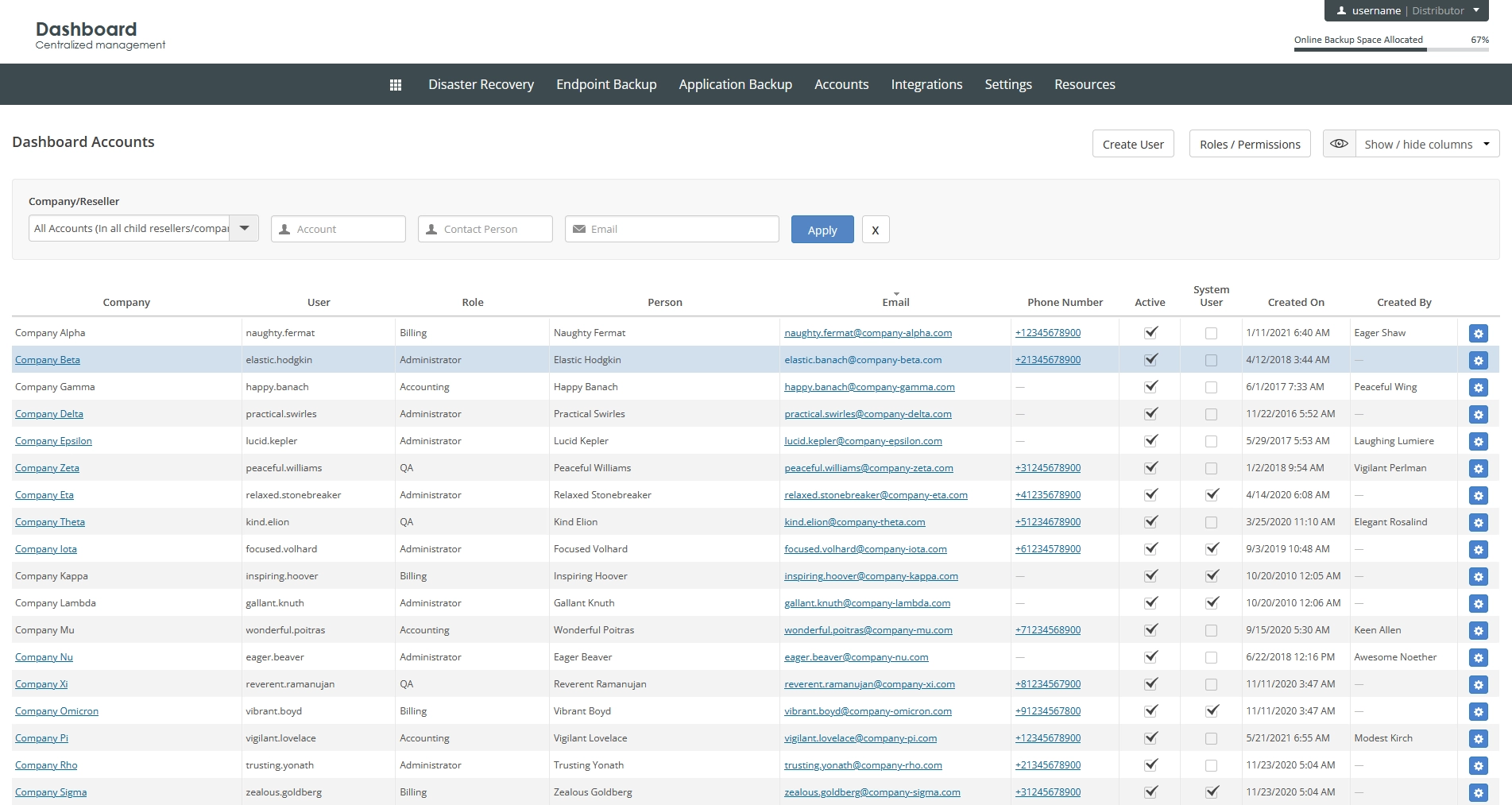
Task: Open gear settings for Company Theta row
Action: pos(1478,523)
